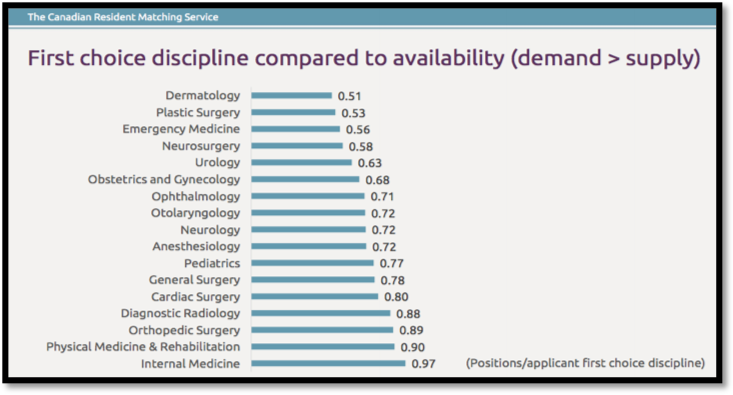Select the Otolaryngology label
Image resolution: width=733 pixels, height=395 pixels.
pyautogui.click(x=195, y=213)
